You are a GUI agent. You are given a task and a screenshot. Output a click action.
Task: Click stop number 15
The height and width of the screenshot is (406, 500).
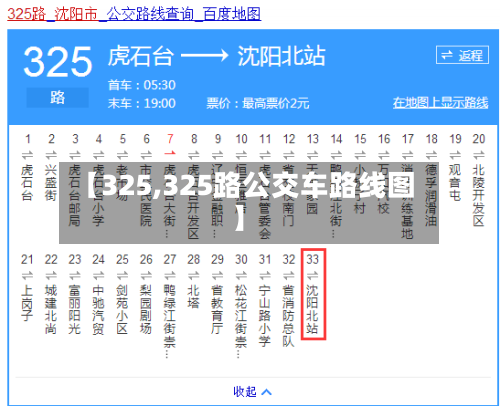click(360, 139)
